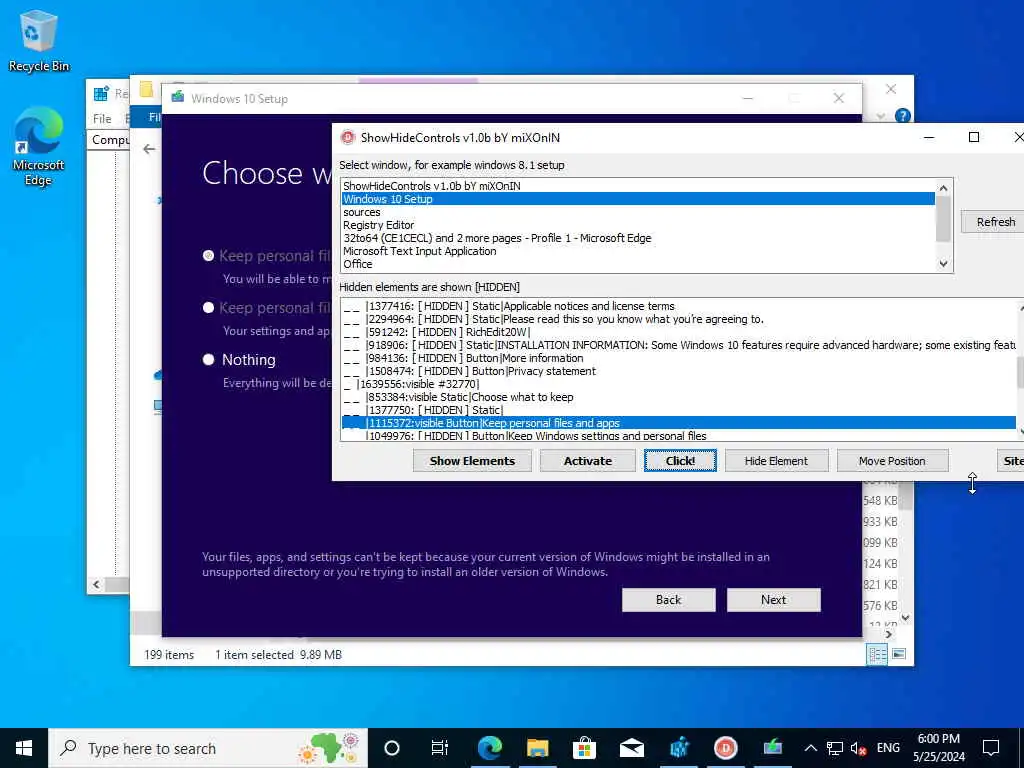This screenshot has width=1024, height=768.
Task: Click the Show Elements button
Action: coord(472,460)
